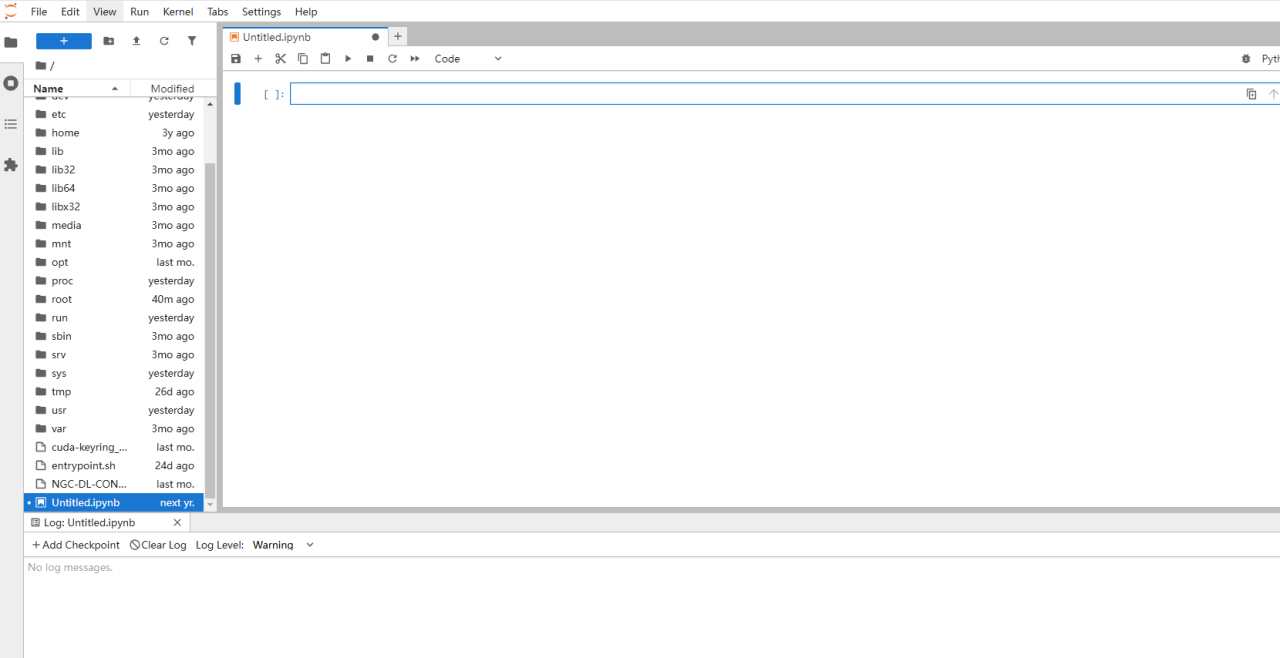Open the Tabs menu
This screenshot has width=1280, height=658.
click(217, 12)
